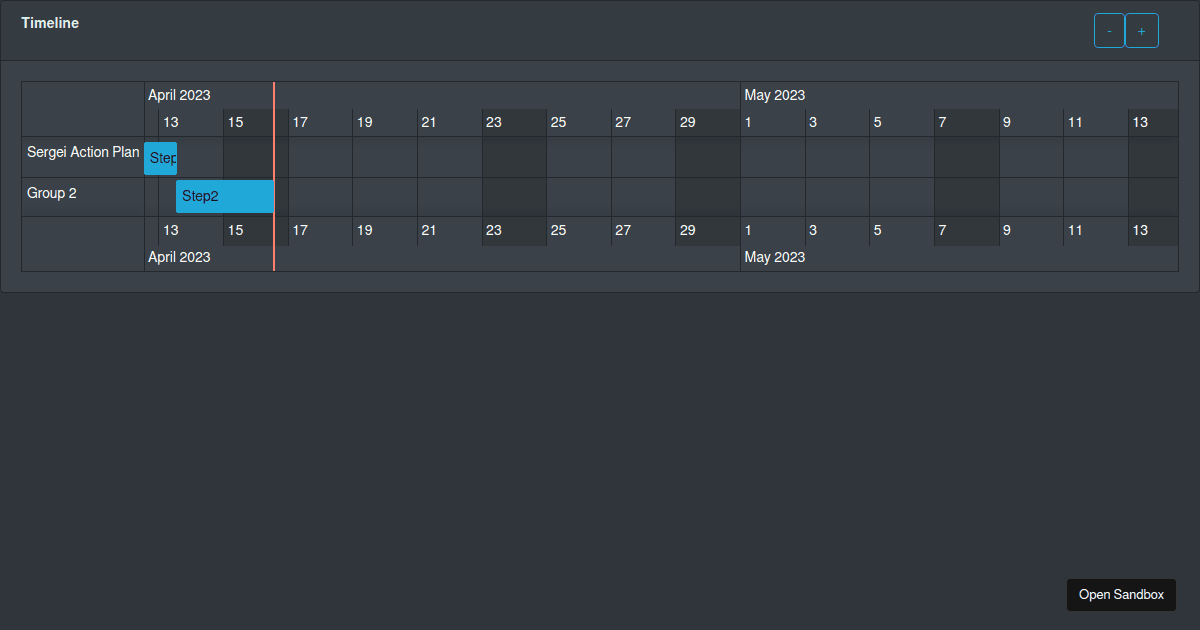1200x630 pixels.
Task: Click the zoom out minus button
Action: [1108, 30]
